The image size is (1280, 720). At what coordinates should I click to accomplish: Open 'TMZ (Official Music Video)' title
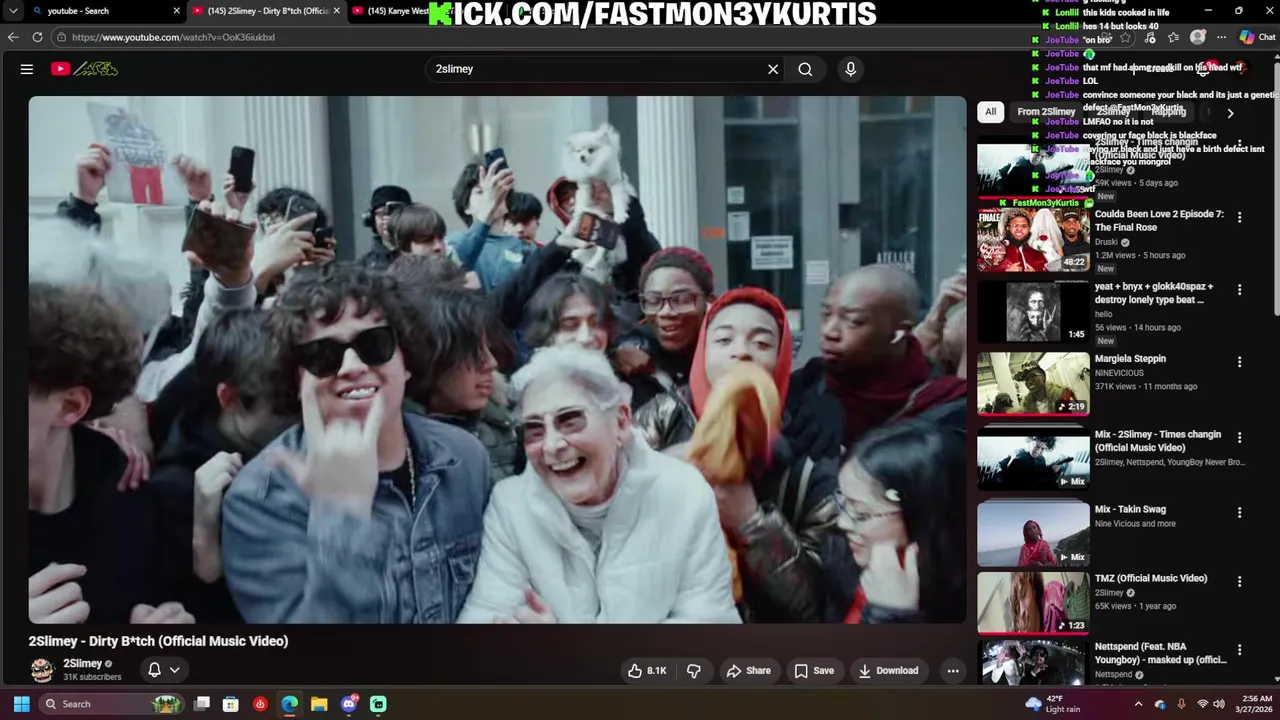[x=1151, y=578]
